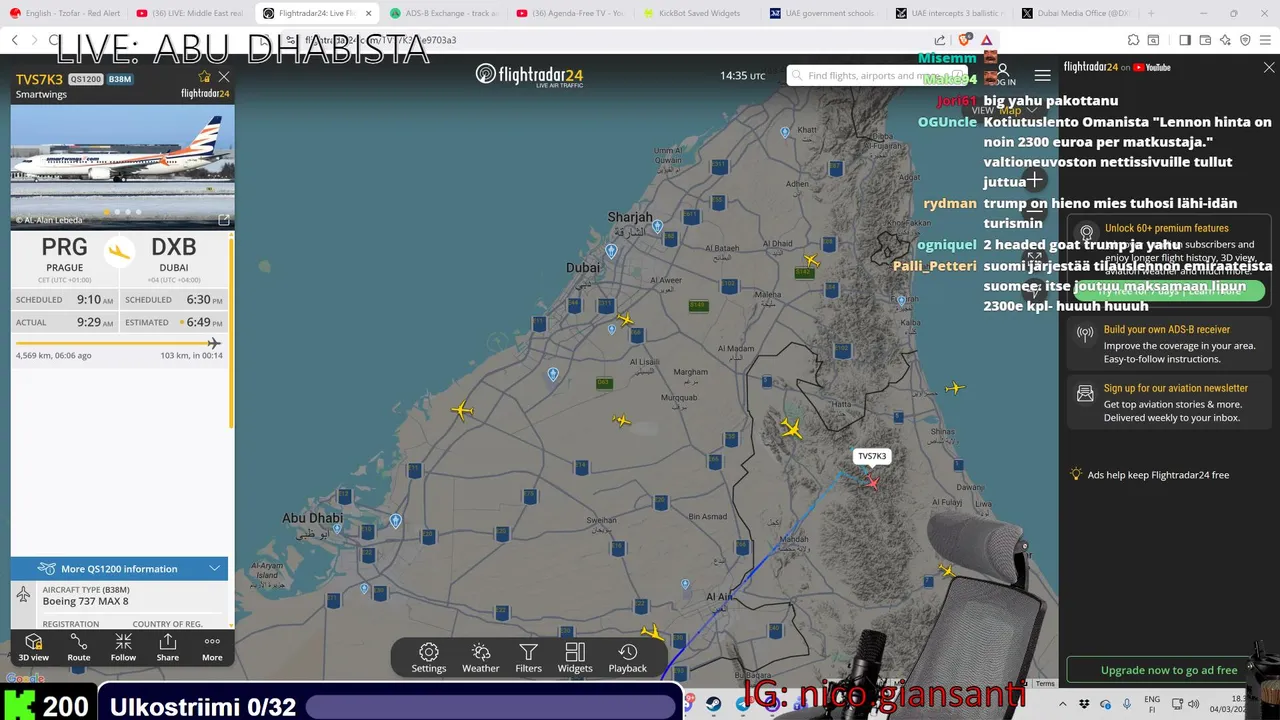The height and width of the screenshot is (720, 1280).
Task: Close the Flightradar24 browser tab
Action: point(368,13)
